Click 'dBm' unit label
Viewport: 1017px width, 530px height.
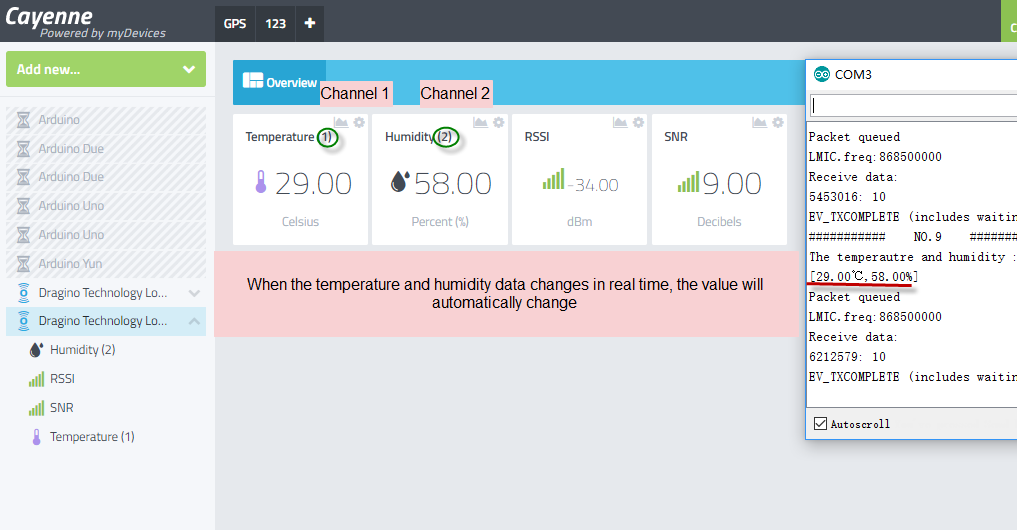(579, 222)
